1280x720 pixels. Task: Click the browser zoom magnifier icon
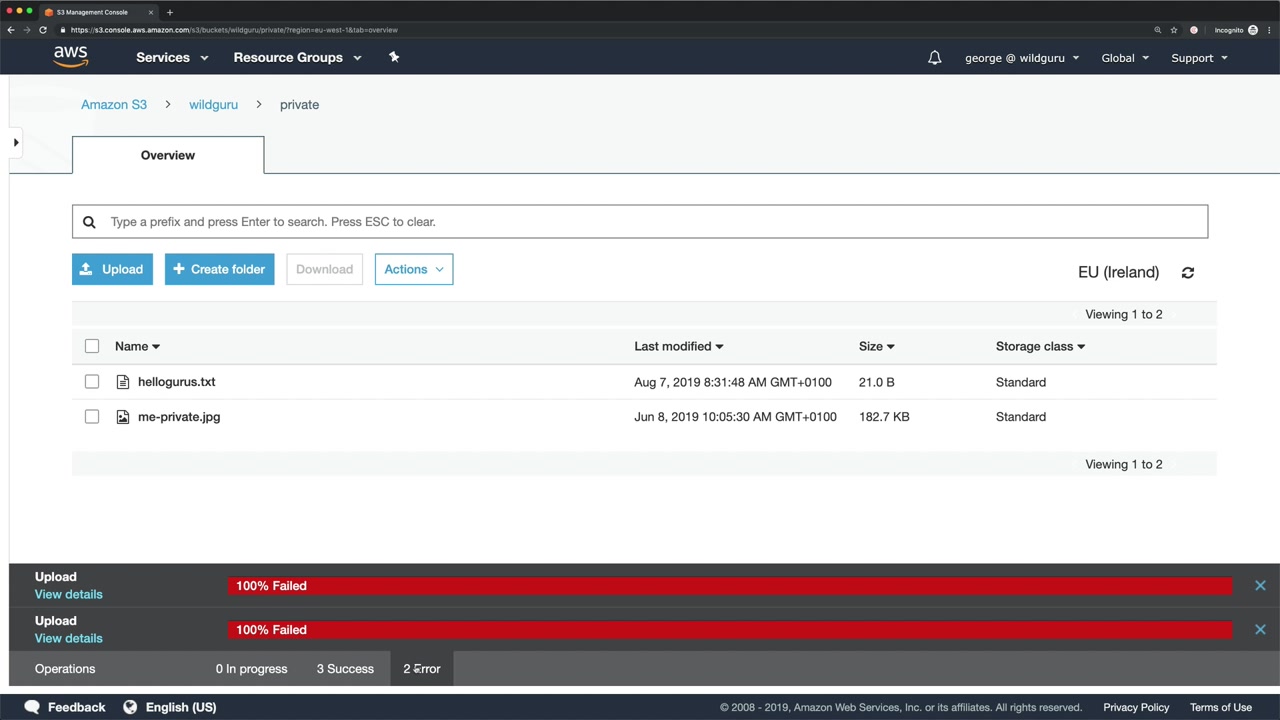1158,30
